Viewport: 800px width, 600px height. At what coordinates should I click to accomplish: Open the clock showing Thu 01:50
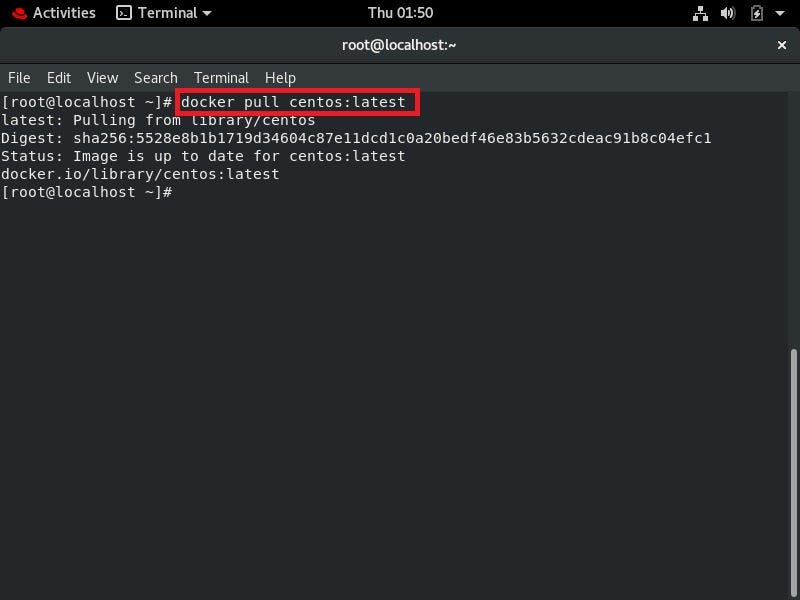[401, 13]
